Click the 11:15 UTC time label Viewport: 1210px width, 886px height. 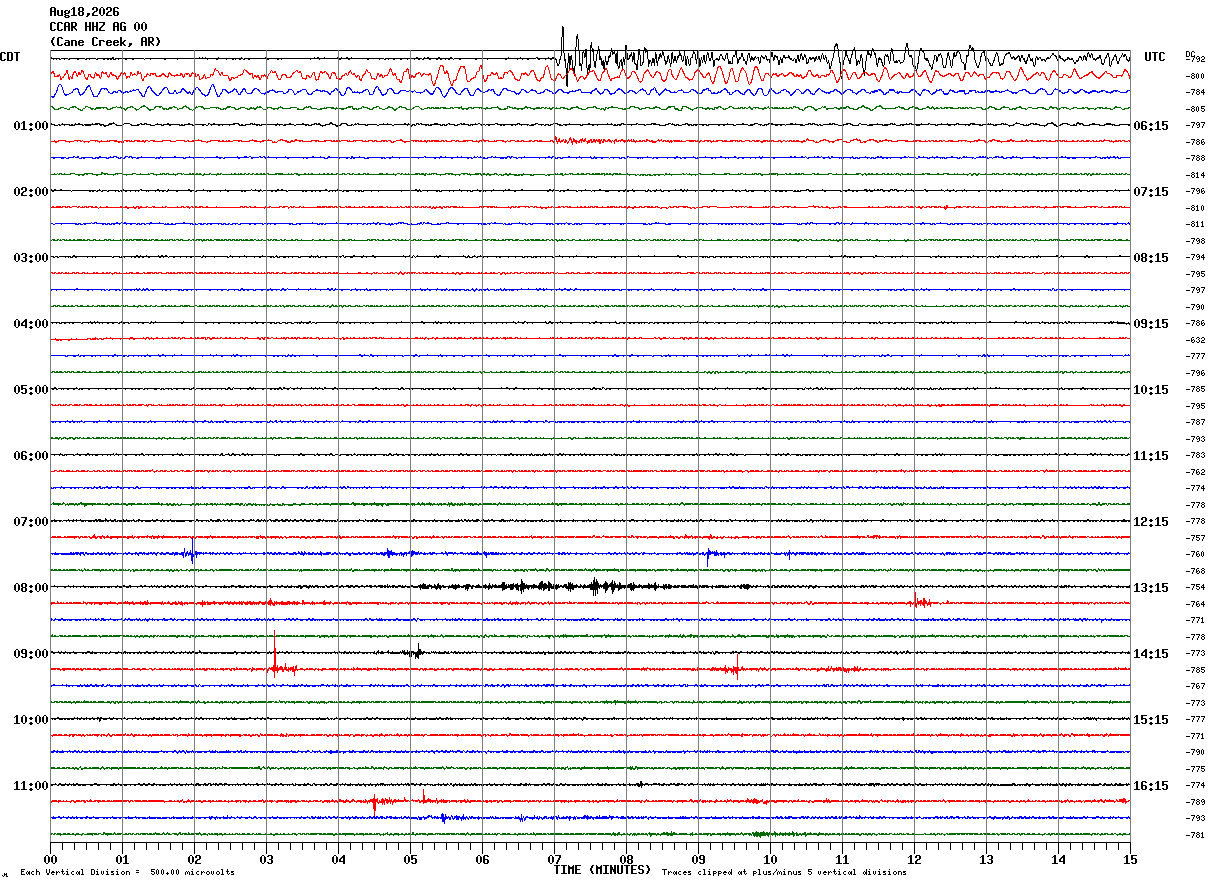(1151, 456)
